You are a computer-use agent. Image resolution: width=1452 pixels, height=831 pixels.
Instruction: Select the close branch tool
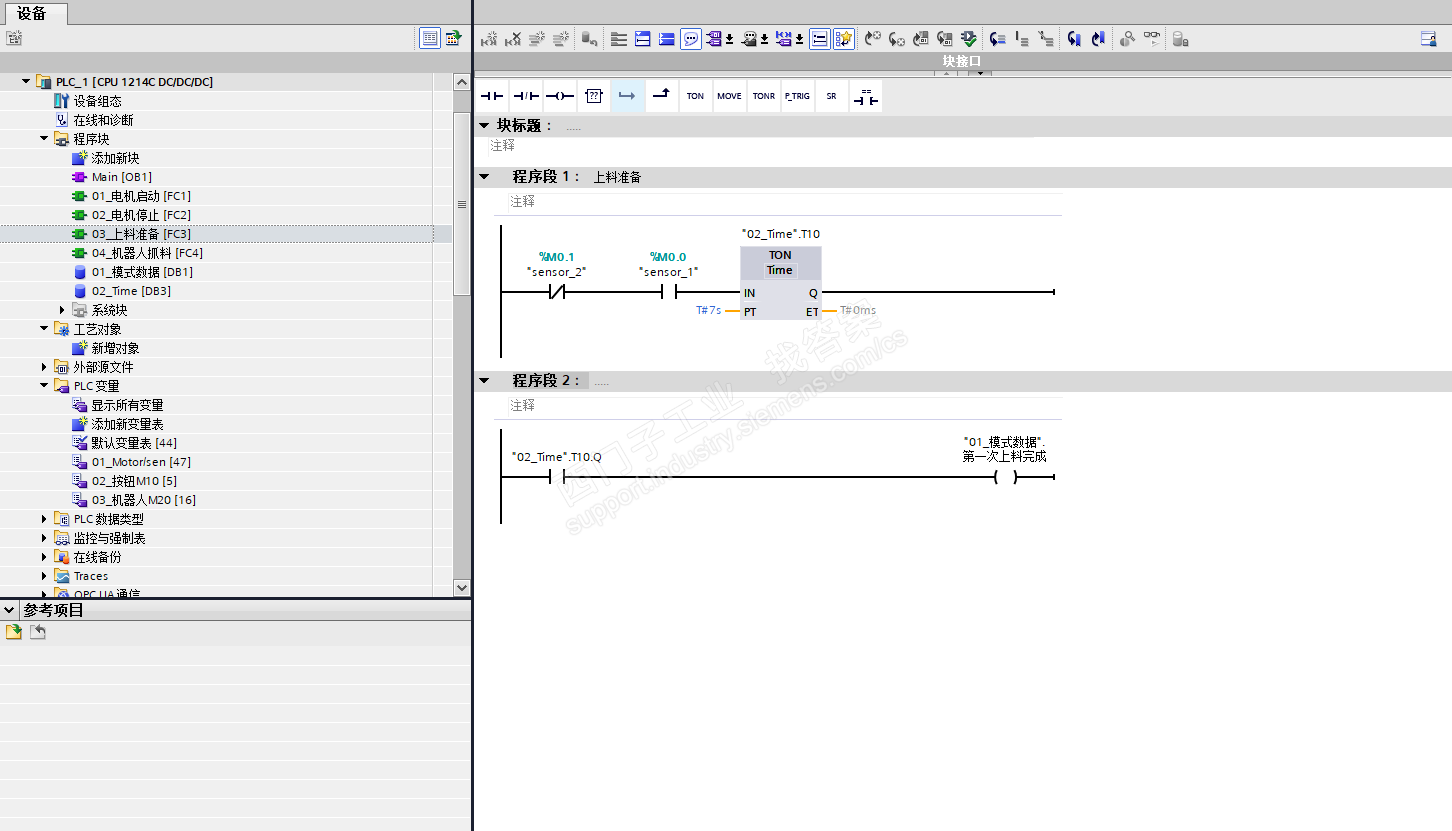tap(661, 96)
